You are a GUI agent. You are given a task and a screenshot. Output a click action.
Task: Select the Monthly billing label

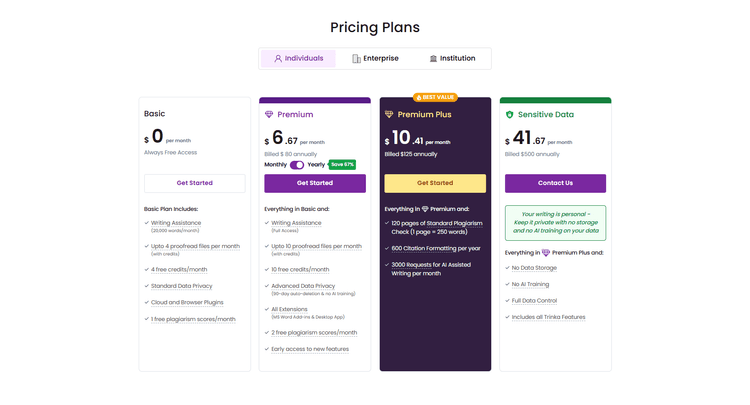point(275,165)
